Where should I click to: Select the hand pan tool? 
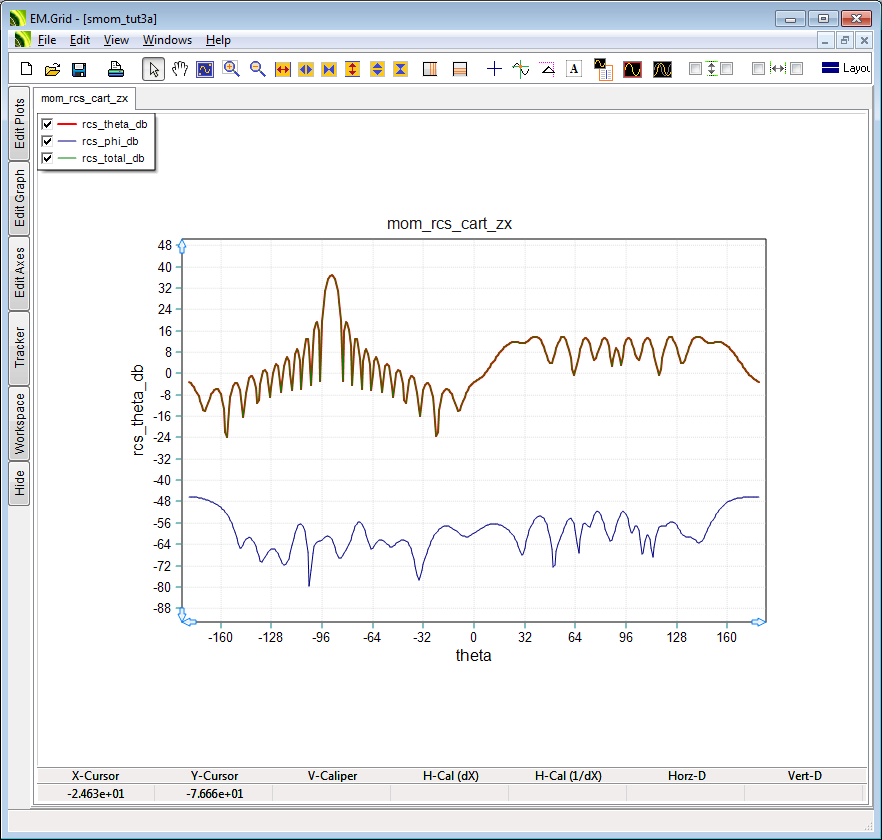tap(180, 69)
